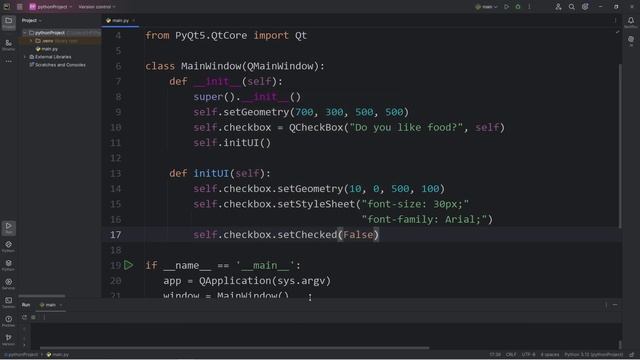The width and height of the screenshot is (640, 360).
Task: Open Code With Me user icon
Action: [558, 7]
